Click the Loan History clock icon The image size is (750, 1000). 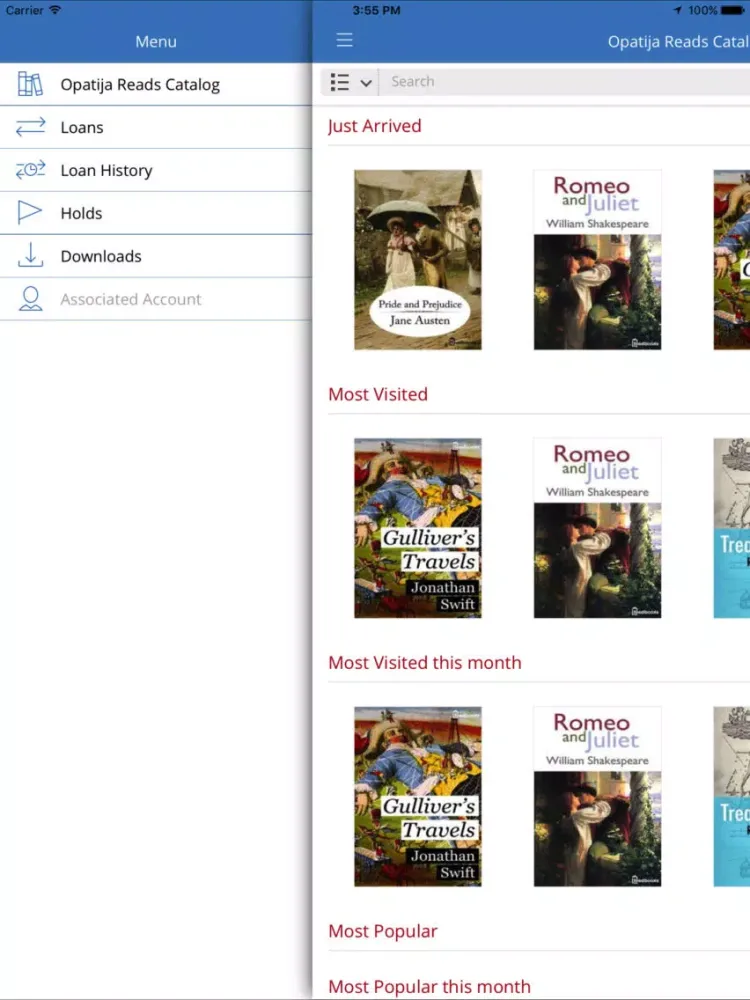[x=31, y=170]
